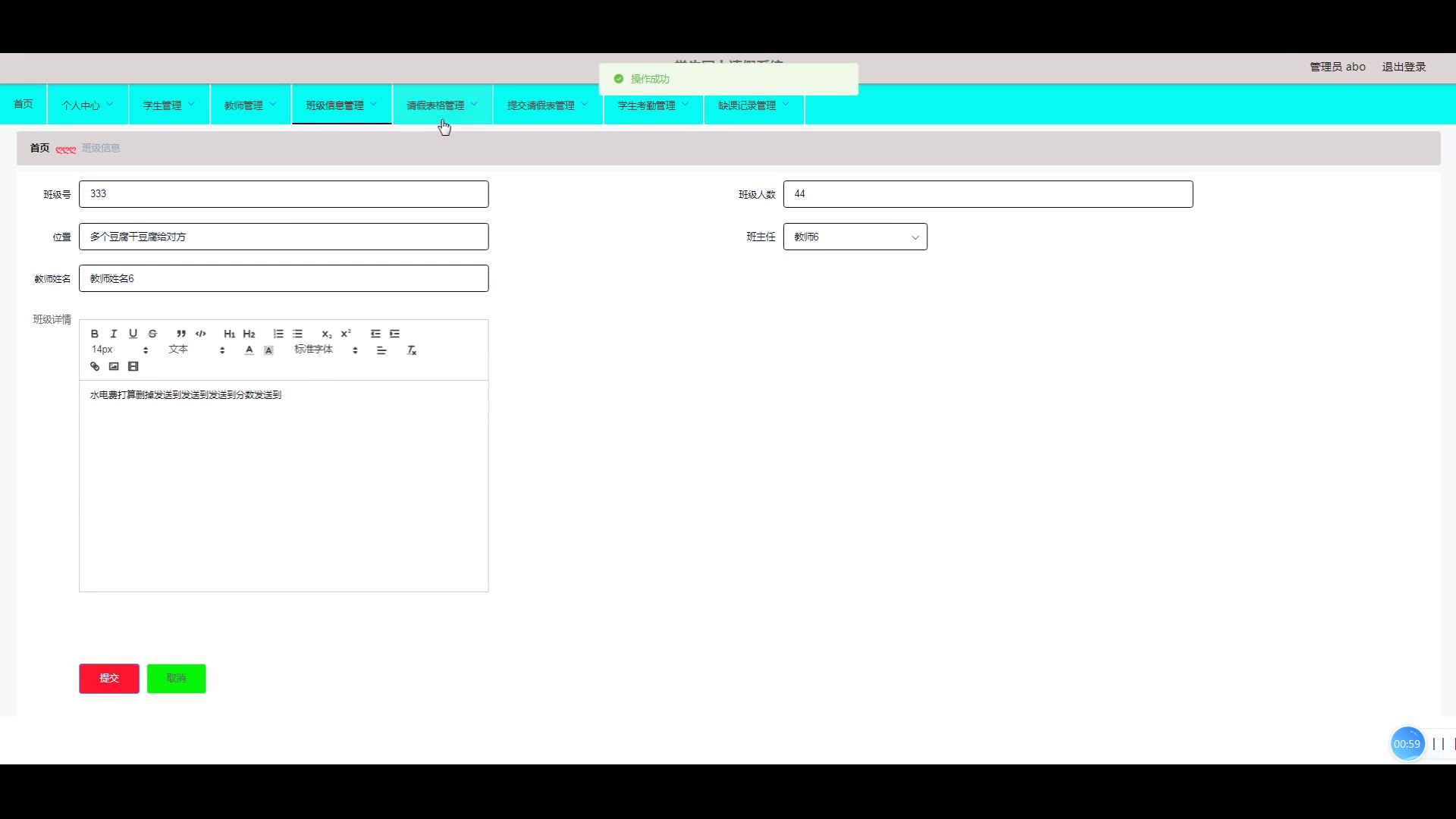Click the insert video icon
1456x819 pixels.
pyautogui.click(x=133, y=366)
